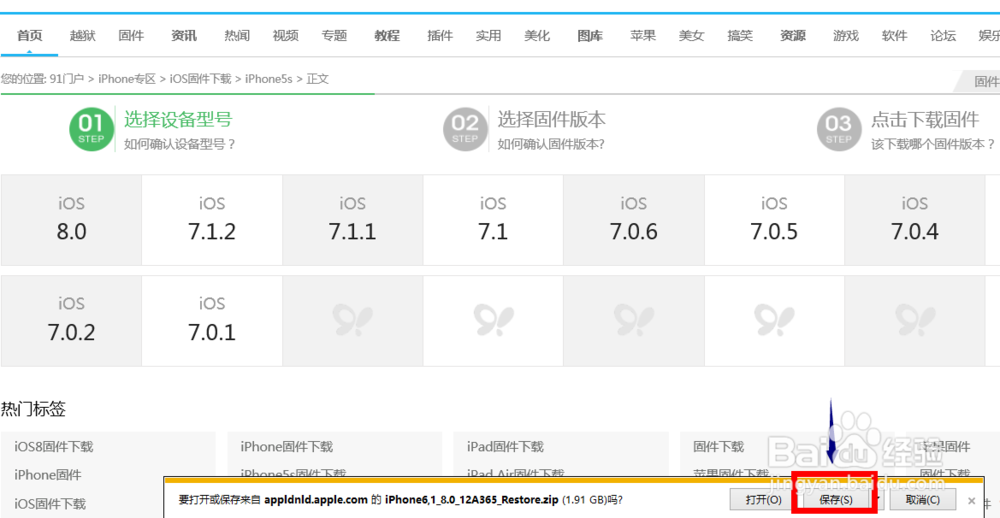Select the iOS 7.0.6 firmware tile
This screenshot has width=1000, height=518.
[x=634, y=220]
